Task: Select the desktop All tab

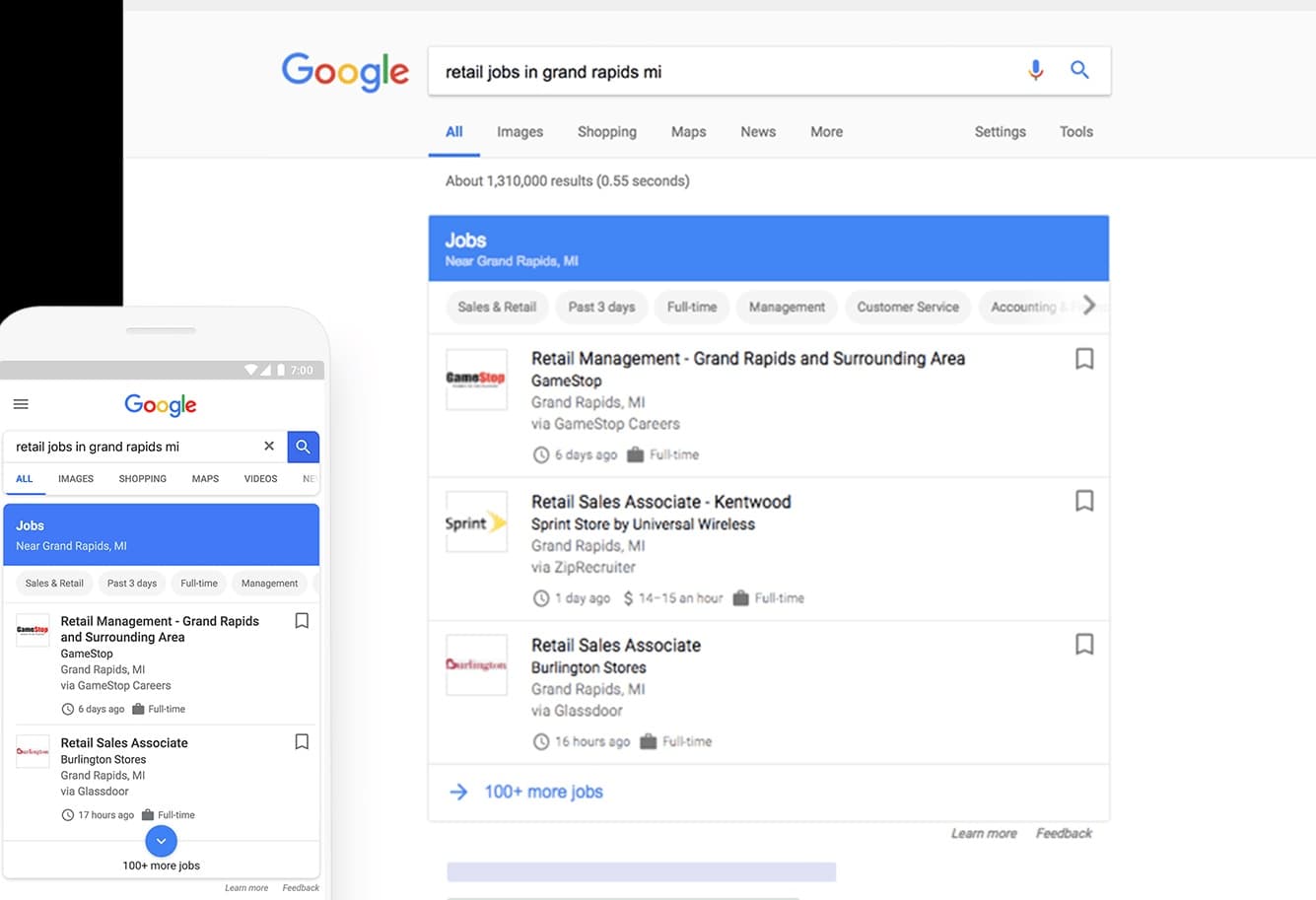Action: [453, 132]
